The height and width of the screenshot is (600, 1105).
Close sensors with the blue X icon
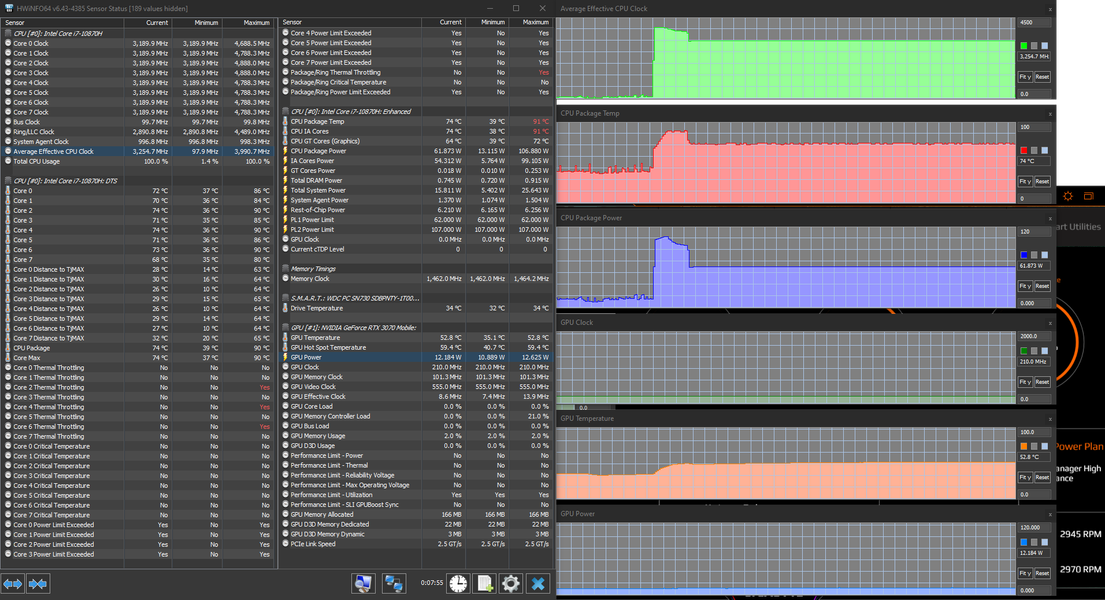pos(538,583)
